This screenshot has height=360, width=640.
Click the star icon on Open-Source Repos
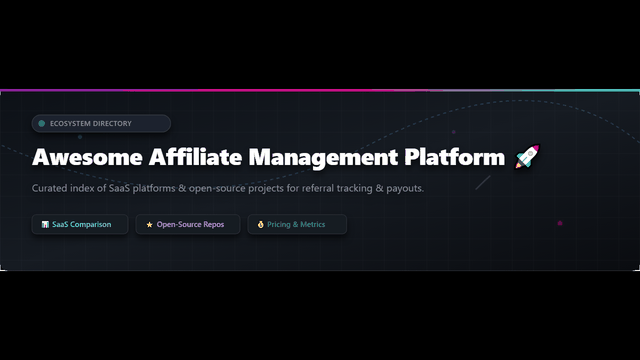tap(149, 224)
